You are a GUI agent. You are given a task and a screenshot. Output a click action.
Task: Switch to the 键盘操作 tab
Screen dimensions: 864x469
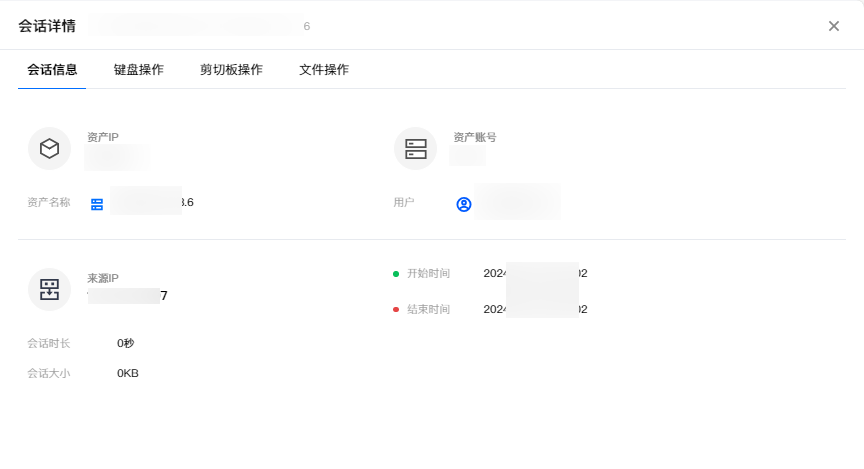click(x=139, y=70)
